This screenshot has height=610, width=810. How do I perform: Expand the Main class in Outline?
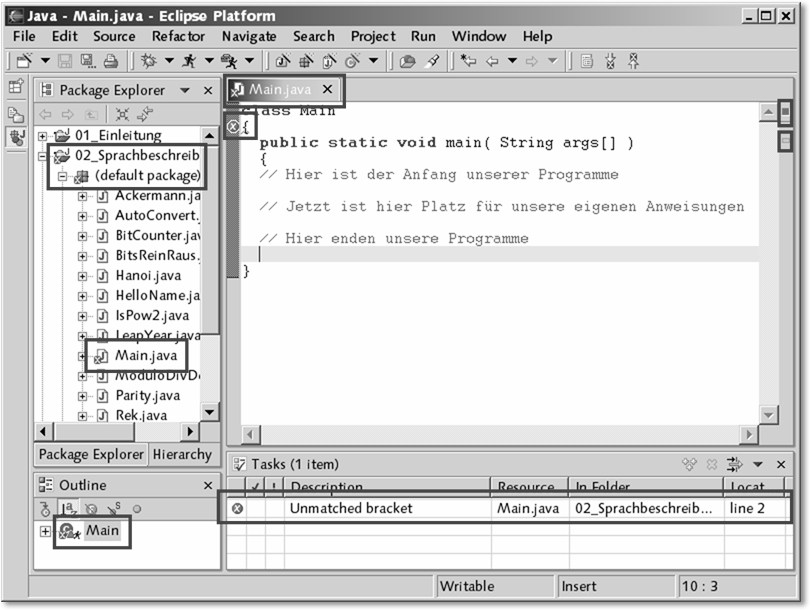pyautogui.click(x=45, y=531)
